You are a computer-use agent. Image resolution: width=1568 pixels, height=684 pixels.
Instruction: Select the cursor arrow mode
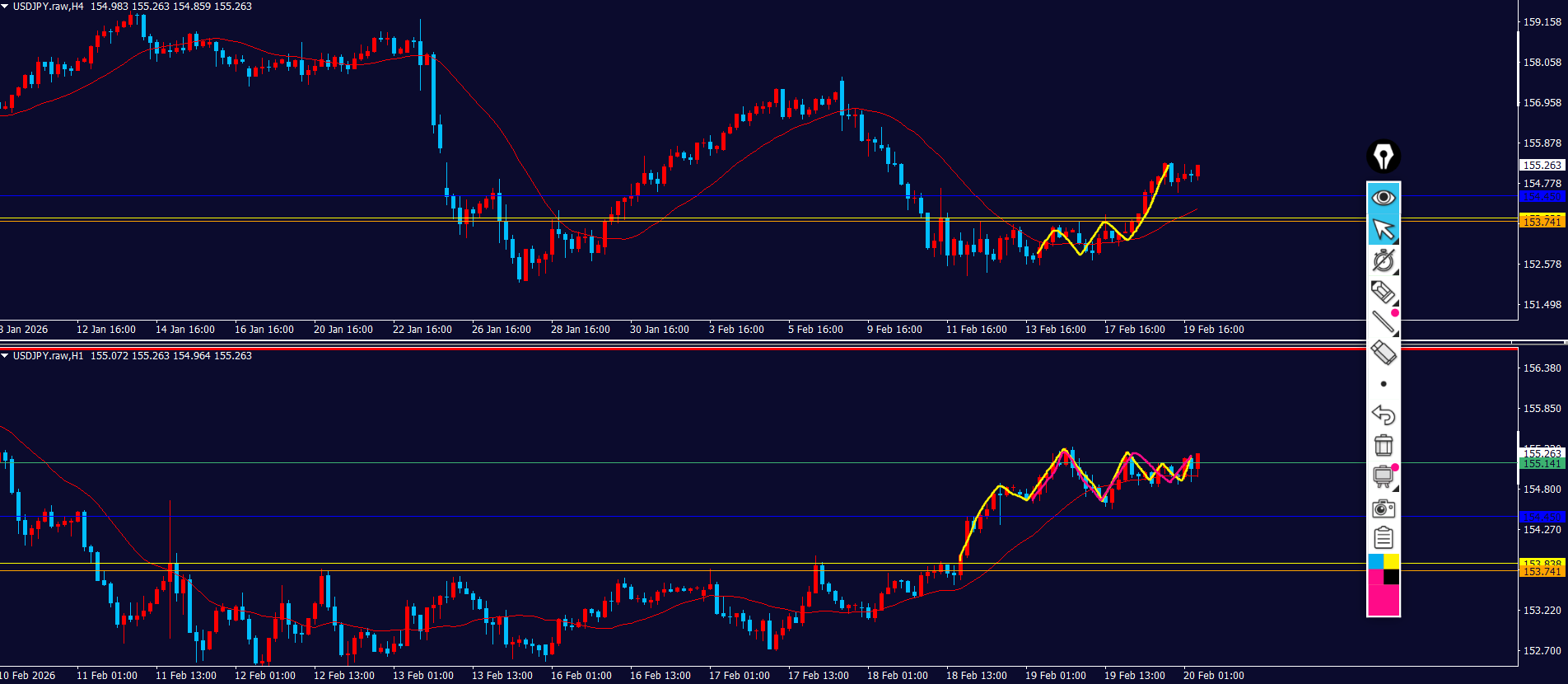click(x=1384, y=229)
